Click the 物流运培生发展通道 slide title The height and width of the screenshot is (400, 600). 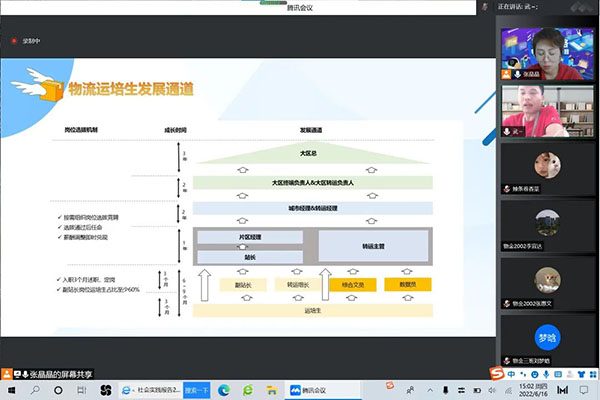pos(130,89)
